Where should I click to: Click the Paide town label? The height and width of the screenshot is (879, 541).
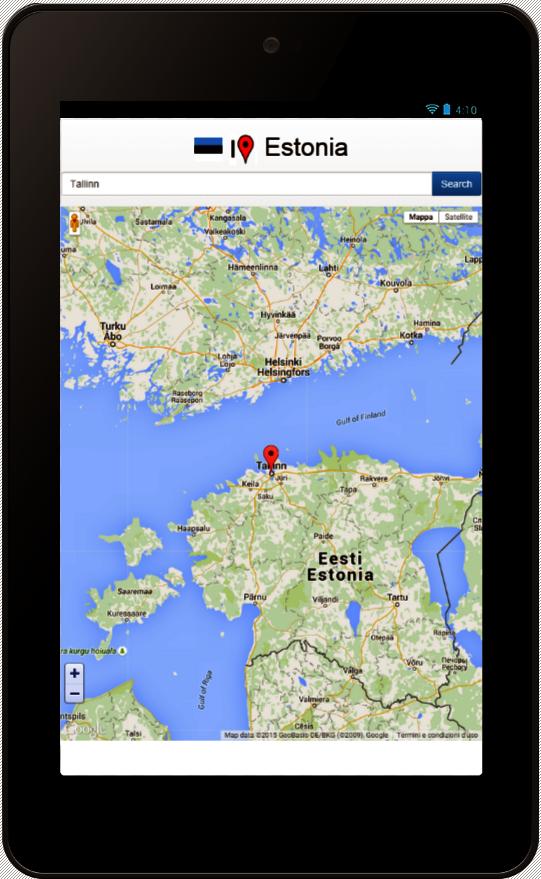point(323,536)
